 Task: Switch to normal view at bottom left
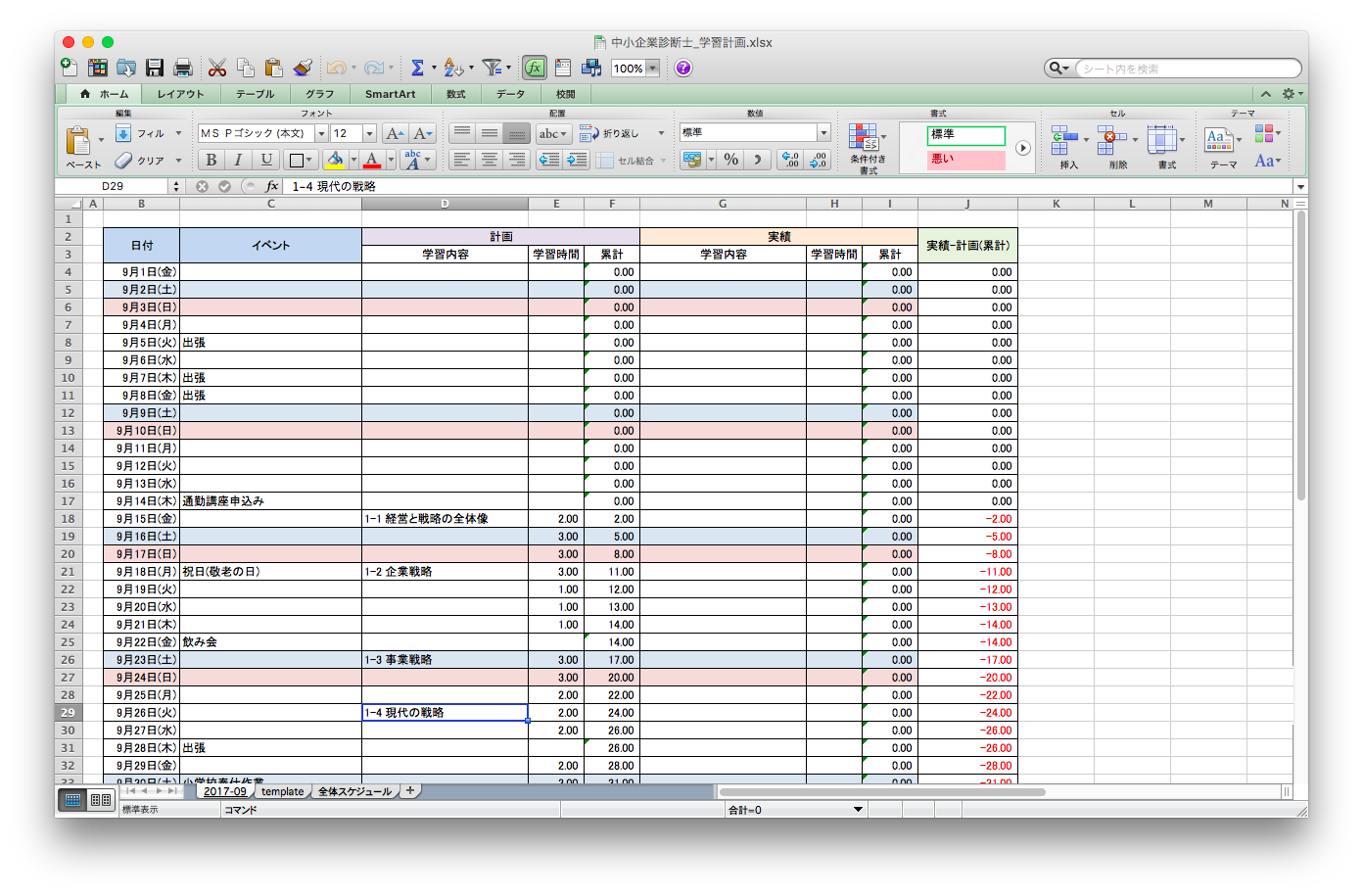point(73,800)
